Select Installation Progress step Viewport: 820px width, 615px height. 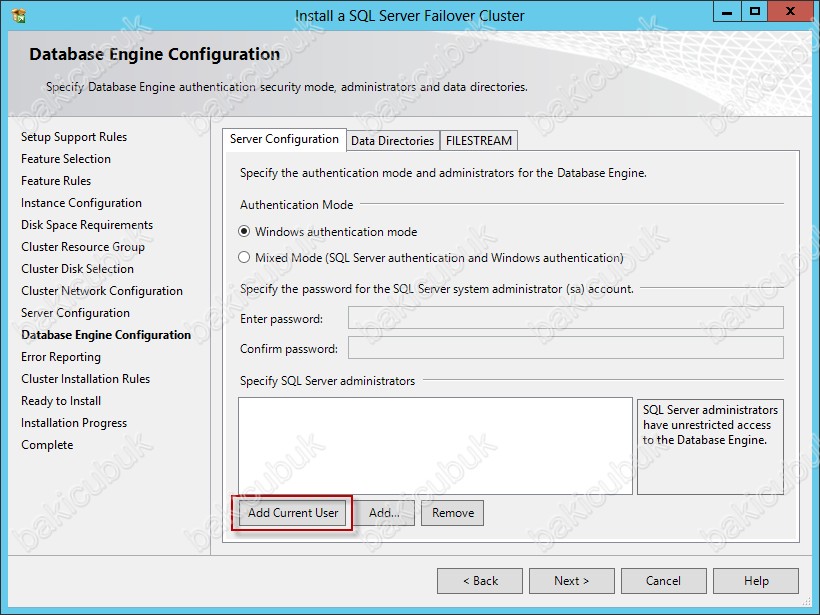[x=74, y=423]
